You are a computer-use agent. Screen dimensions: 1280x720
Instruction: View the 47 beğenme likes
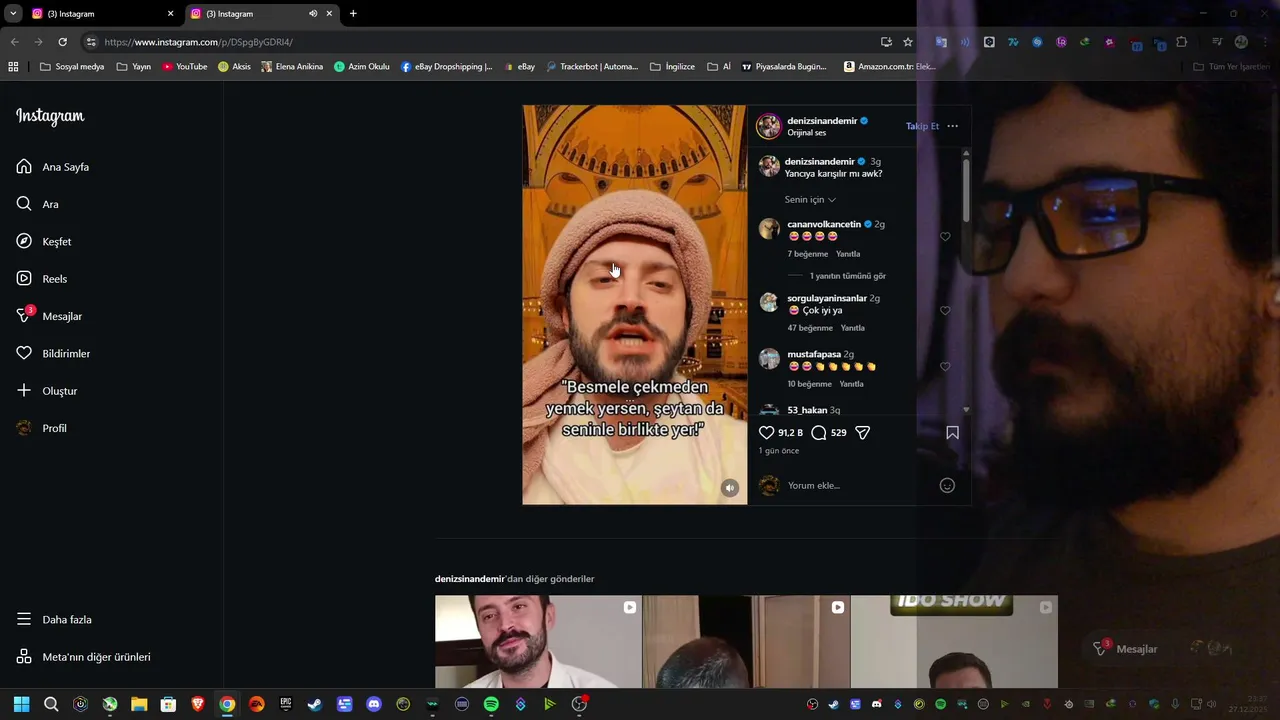point(811,328)
